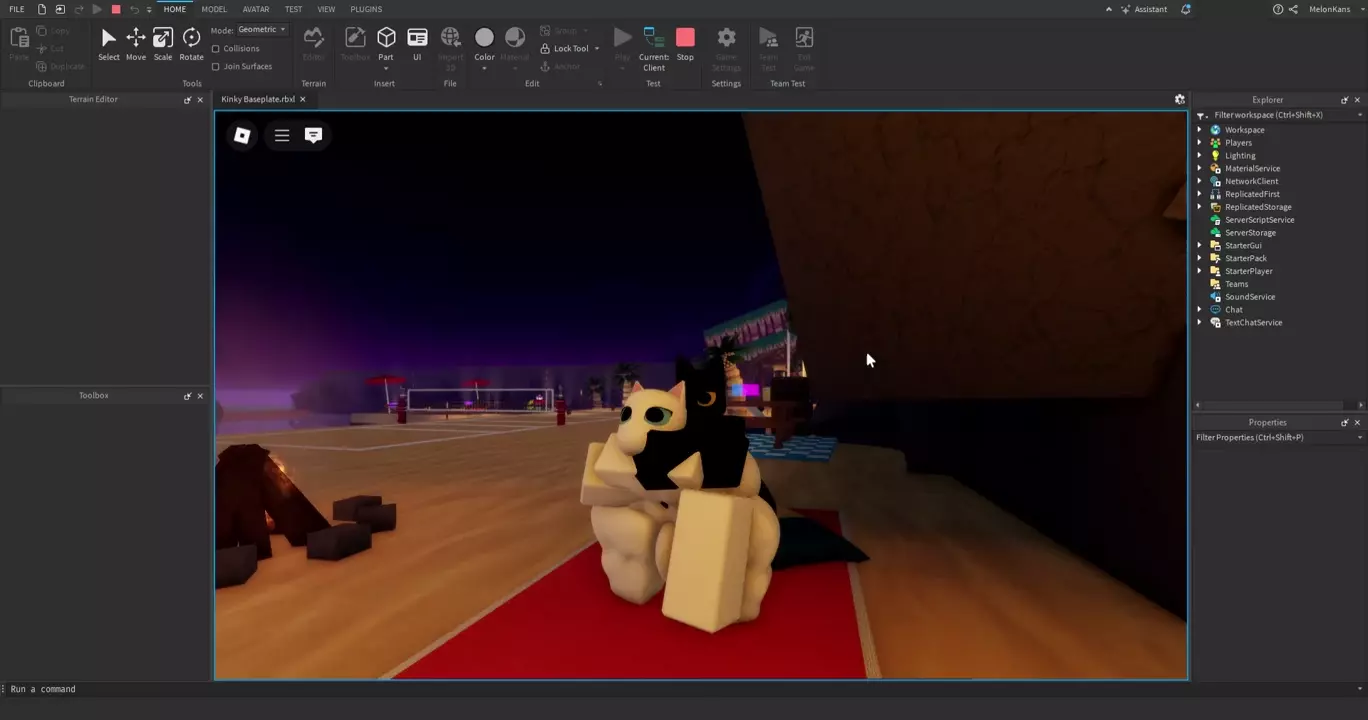
Task: Click the Roblox logo menu button
Action: pyautogui.click(x=242, y=135)
